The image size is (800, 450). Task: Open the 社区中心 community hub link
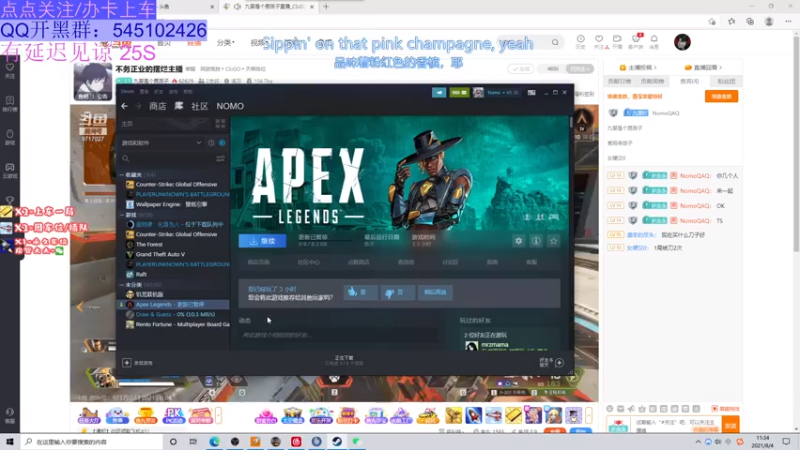(308, 262)
